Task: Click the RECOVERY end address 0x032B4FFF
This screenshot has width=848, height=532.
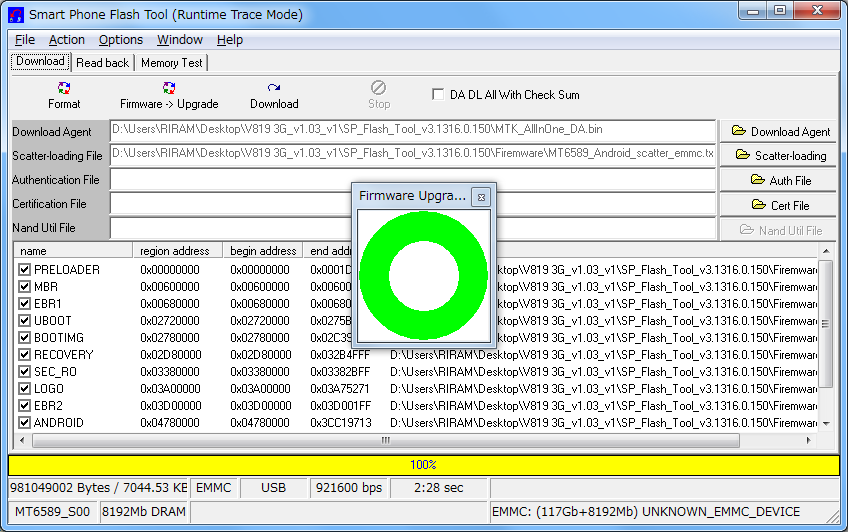Action: click(x=340, y=355)
